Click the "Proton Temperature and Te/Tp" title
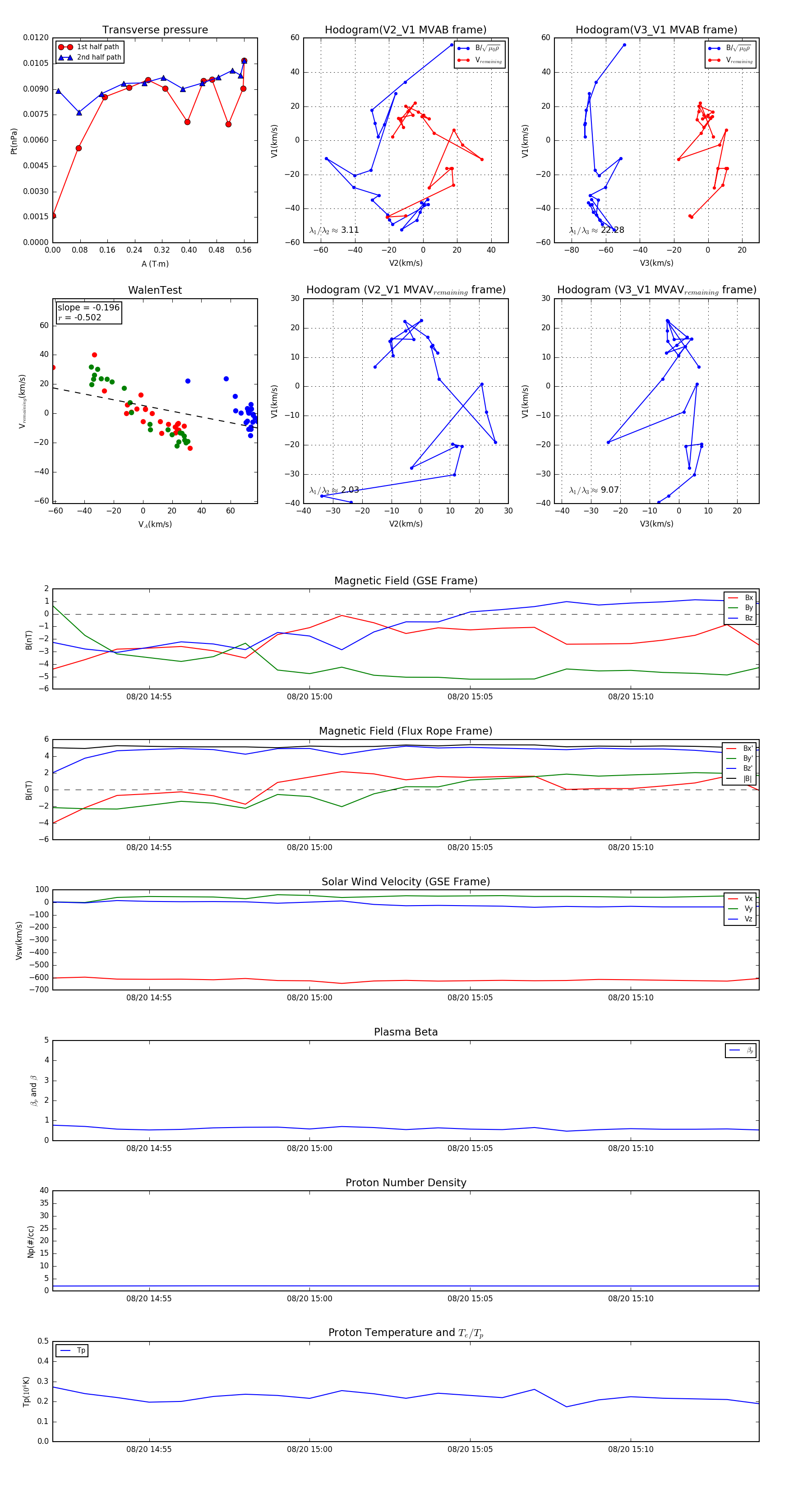Viewport: 812px width, 1489px height. (x=406, y=1333)
